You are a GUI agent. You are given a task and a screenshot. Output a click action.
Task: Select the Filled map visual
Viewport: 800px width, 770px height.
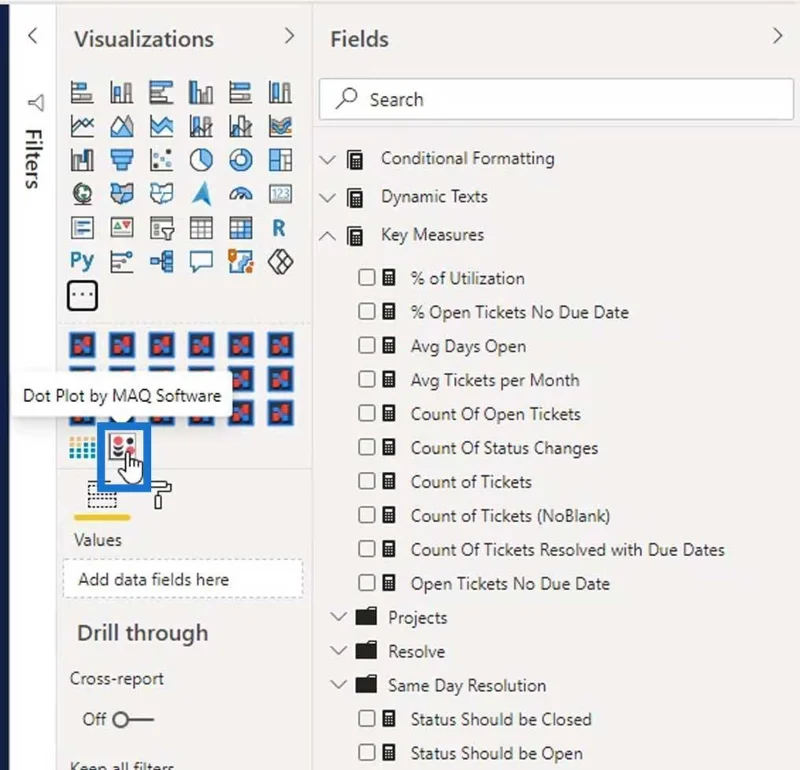click(x=121, y=194)
